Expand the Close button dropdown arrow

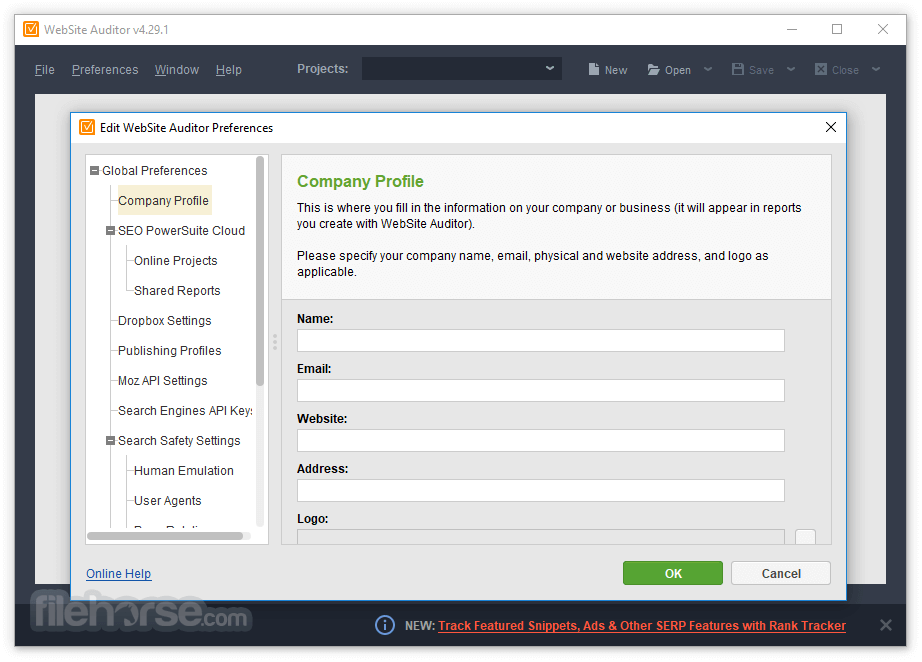pyautogui.click(x=876, y=69)
